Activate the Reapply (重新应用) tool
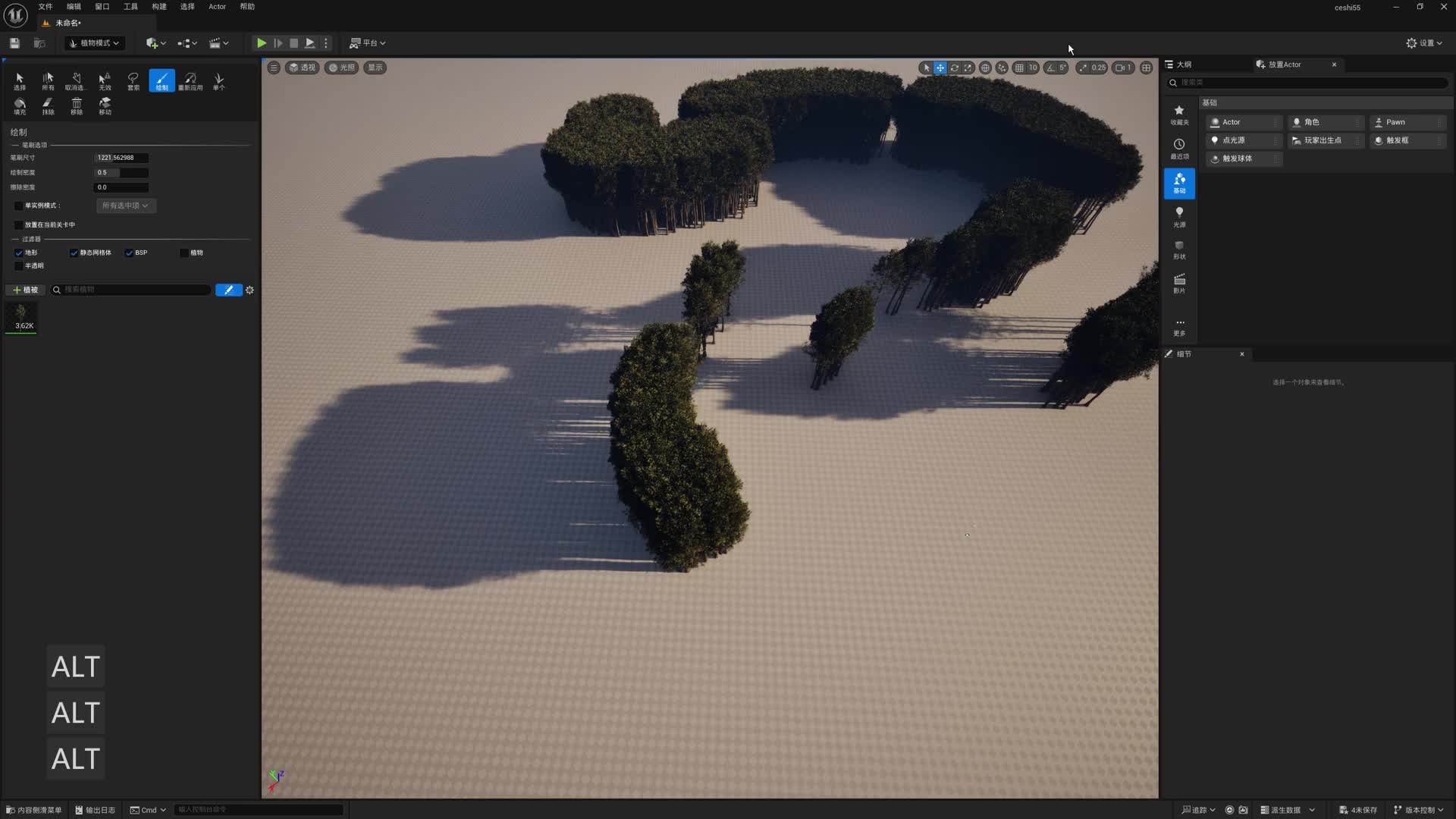 (190, 80)
